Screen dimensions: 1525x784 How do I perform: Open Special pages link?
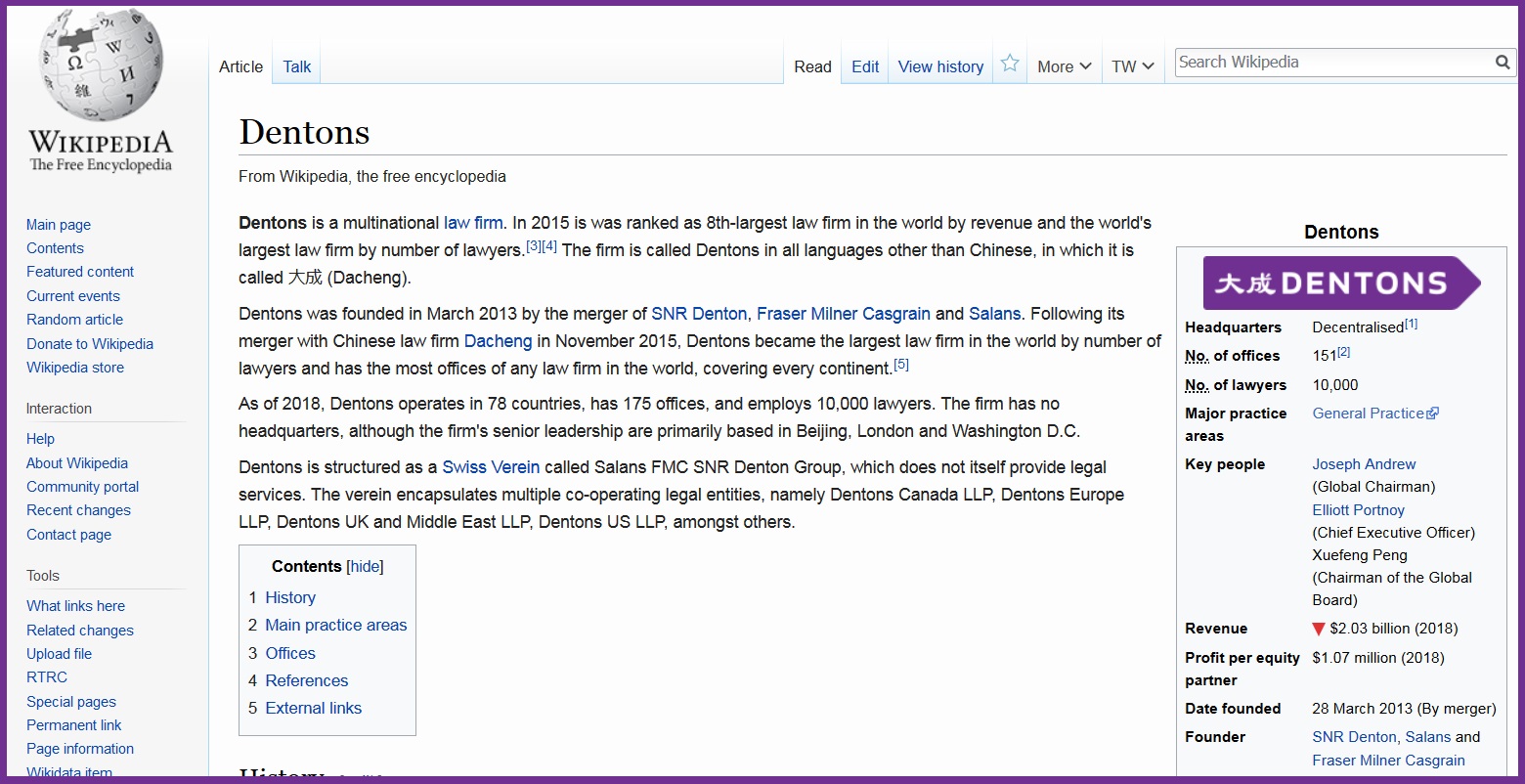point(70,702)
